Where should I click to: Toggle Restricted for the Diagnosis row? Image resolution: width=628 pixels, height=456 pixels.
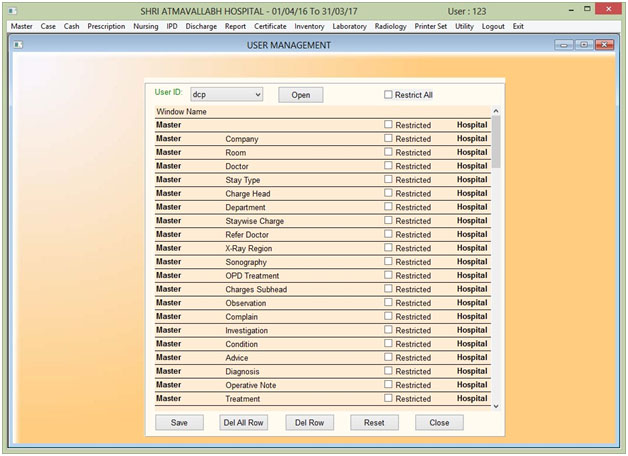389,371
